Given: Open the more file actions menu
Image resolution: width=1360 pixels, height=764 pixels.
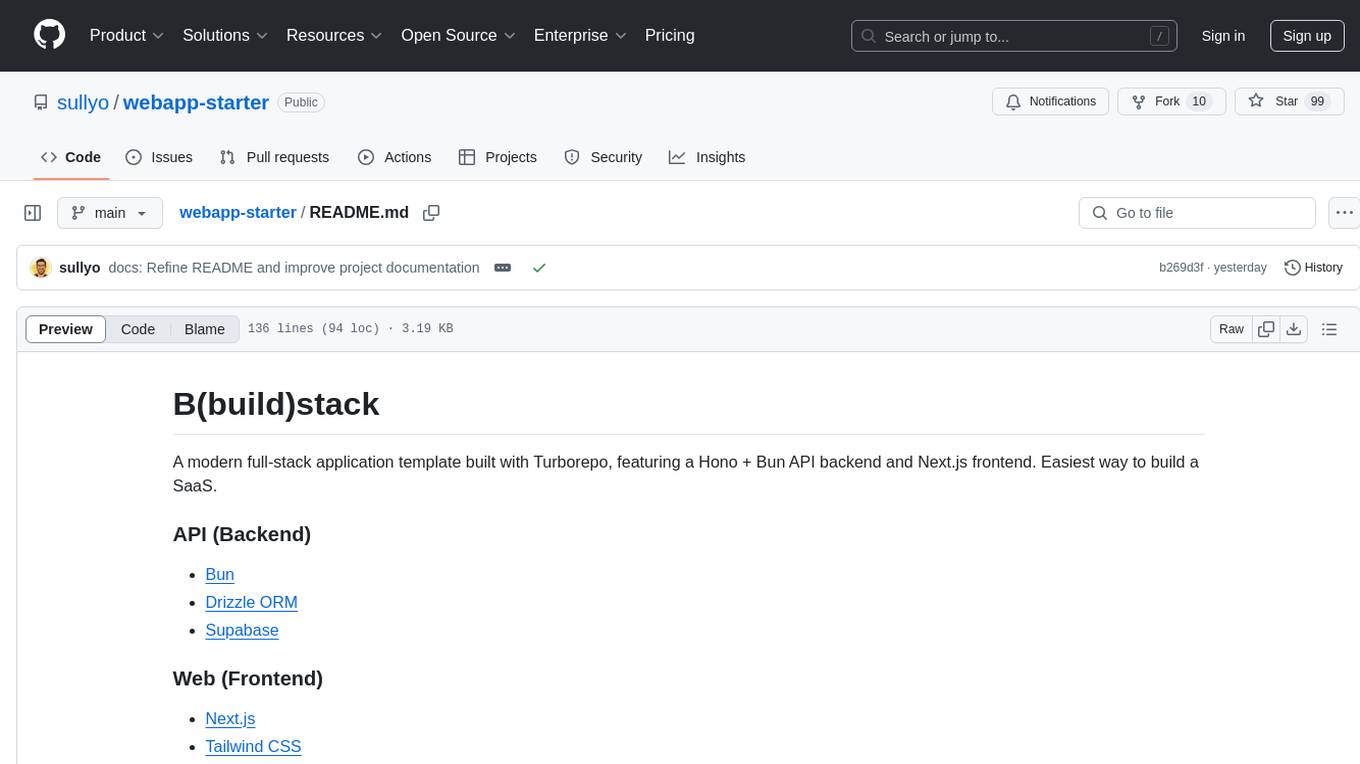Looking at the screenshot, I should point(1344,213).
